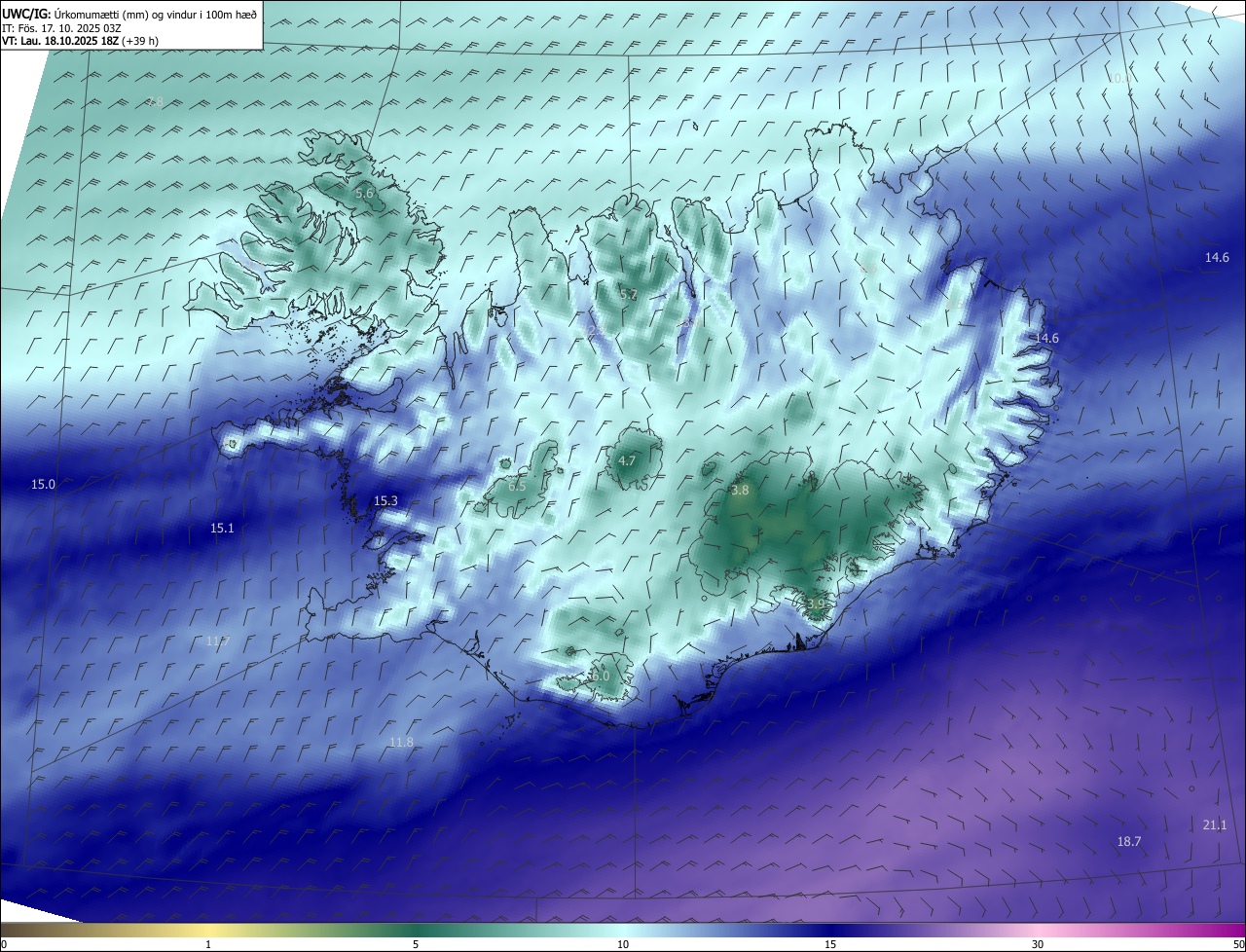Click the "1" tick on the color scale

pyautogui.click(x=208, y=944)
